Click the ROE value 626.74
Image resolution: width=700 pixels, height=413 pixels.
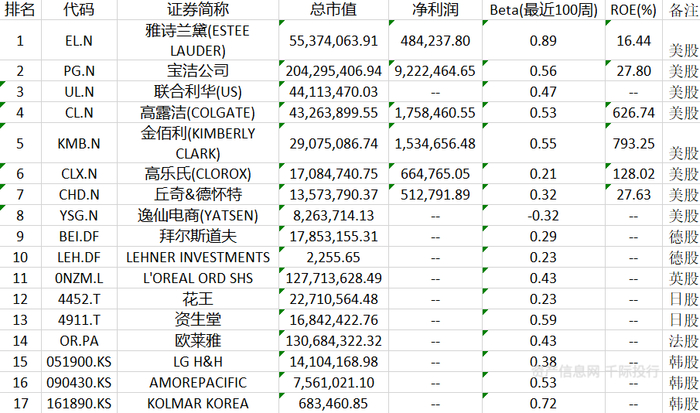(633, 113)
